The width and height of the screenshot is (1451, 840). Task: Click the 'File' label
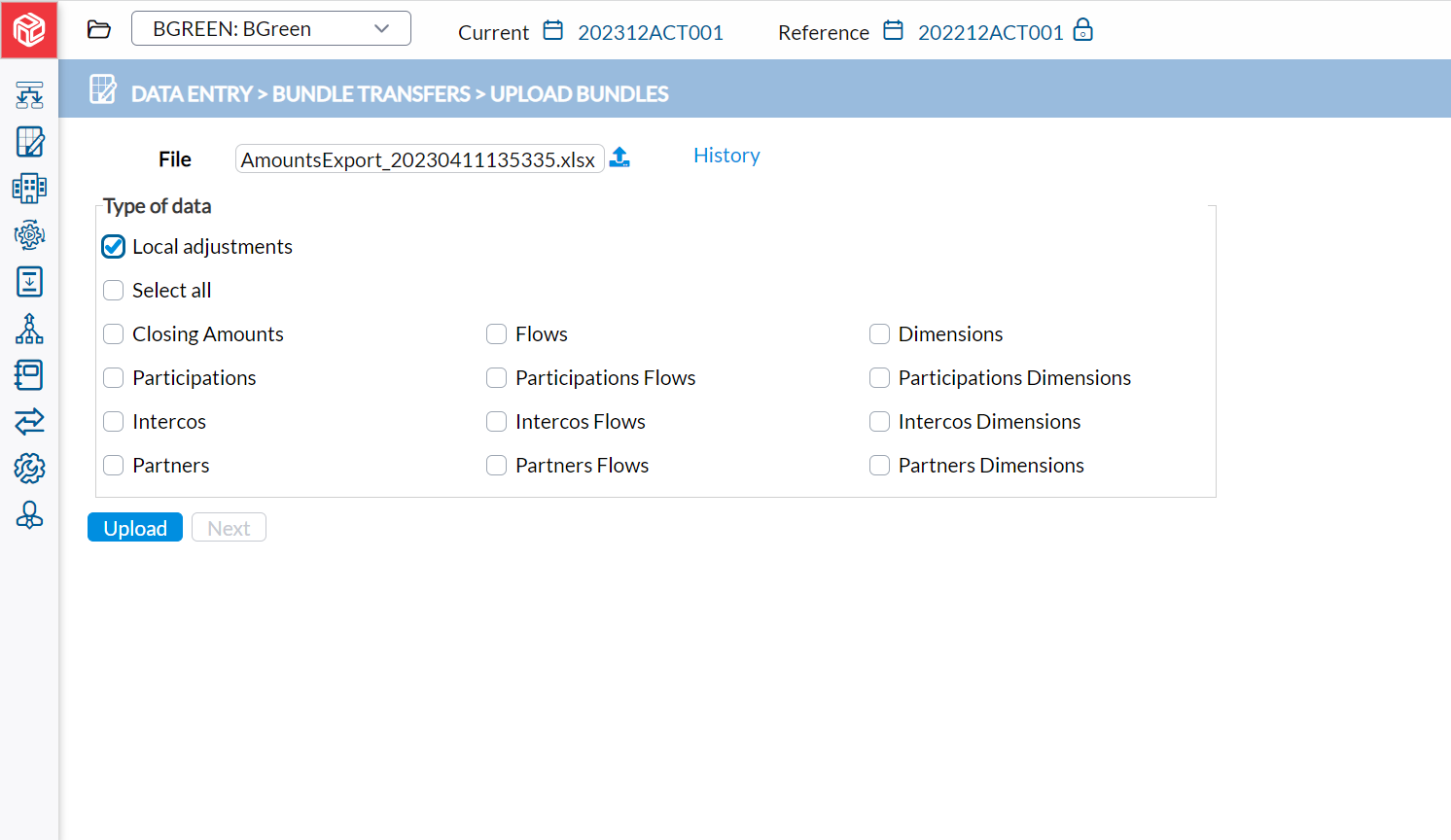175,159
